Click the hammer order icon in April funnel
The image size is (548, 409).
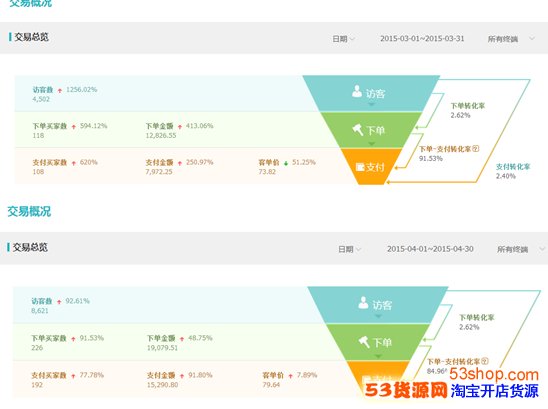pos(364,342)
